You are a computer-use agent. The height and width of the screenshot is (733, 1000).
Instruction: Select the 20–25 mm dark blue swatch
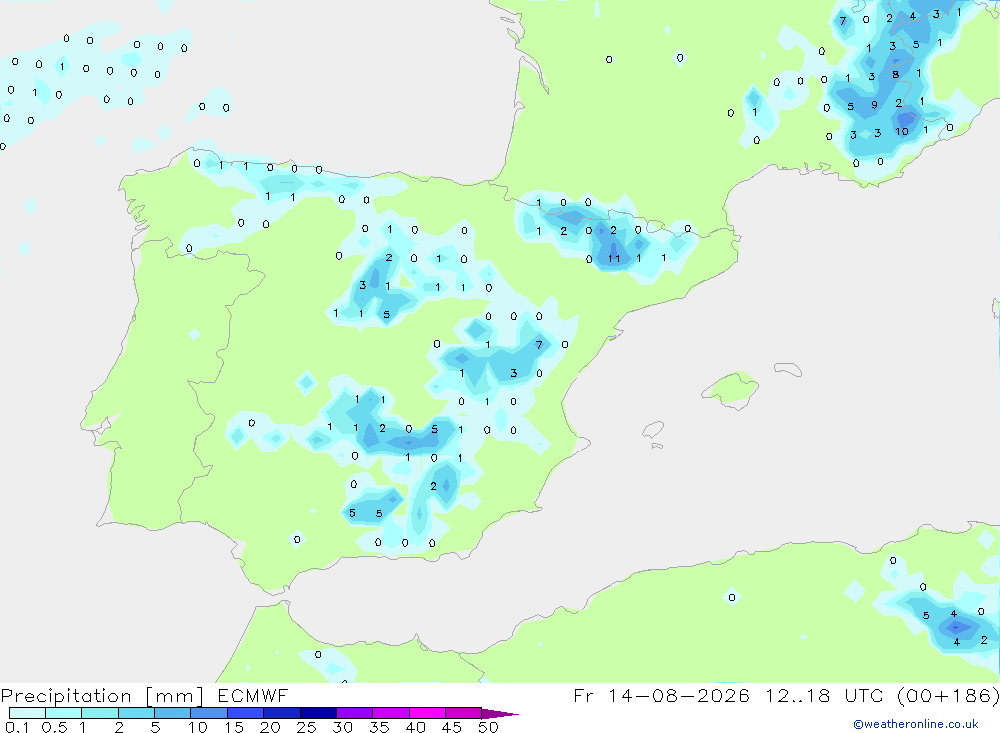tap(281, 713)
